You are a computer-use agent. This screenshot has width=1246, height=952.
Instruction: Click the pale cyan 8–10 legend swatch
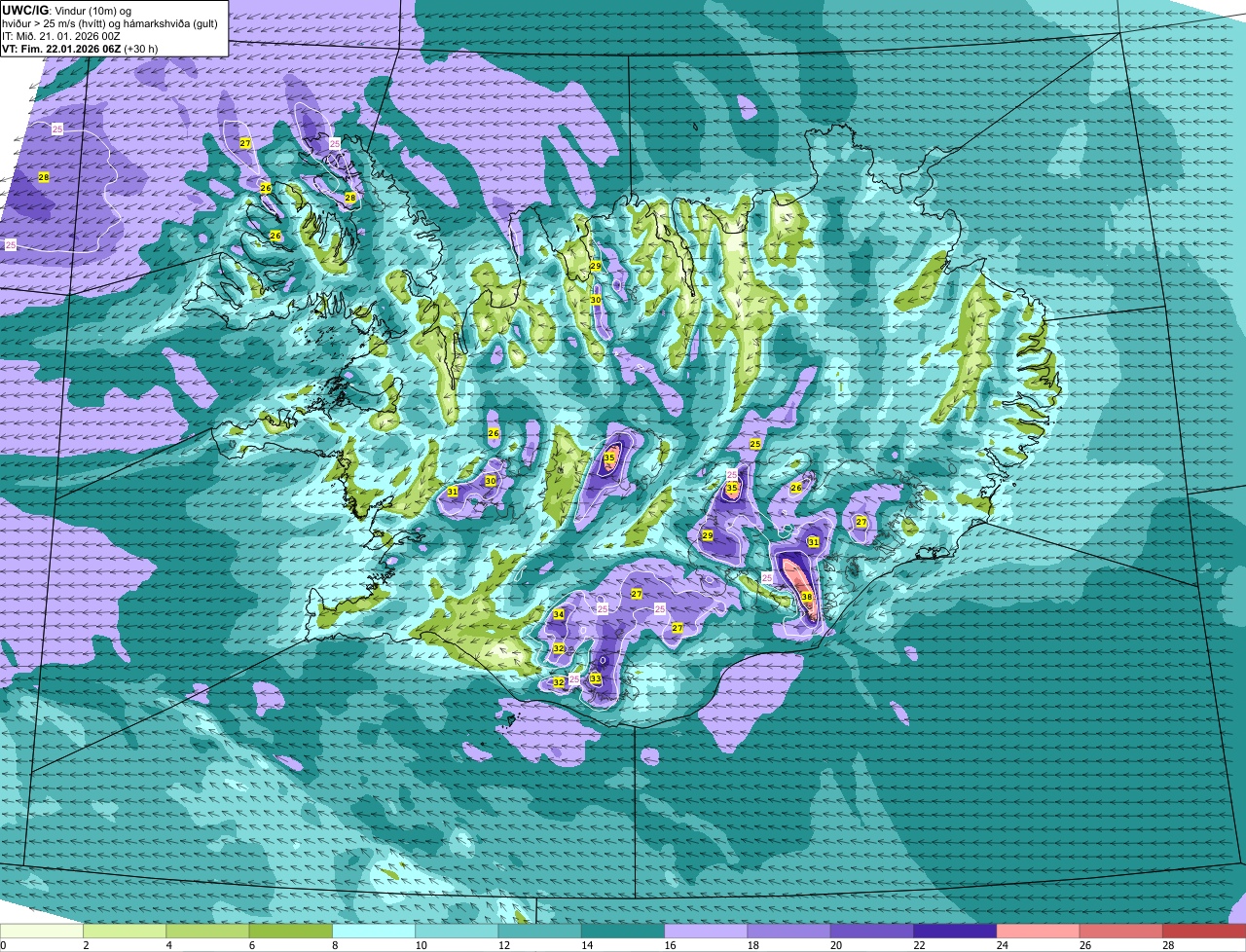pyautogui.click(x=374, y=931)
